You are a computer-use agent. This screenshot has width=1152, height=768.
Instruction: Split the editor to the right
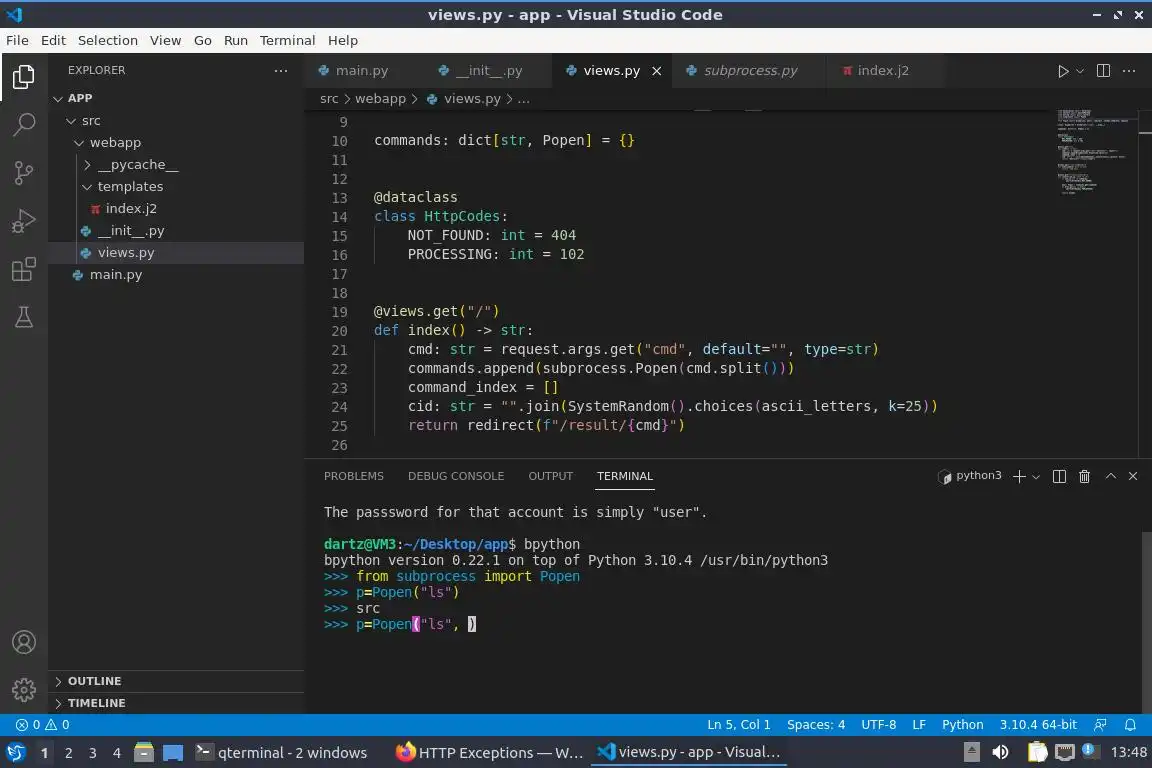coord(1104,71)
